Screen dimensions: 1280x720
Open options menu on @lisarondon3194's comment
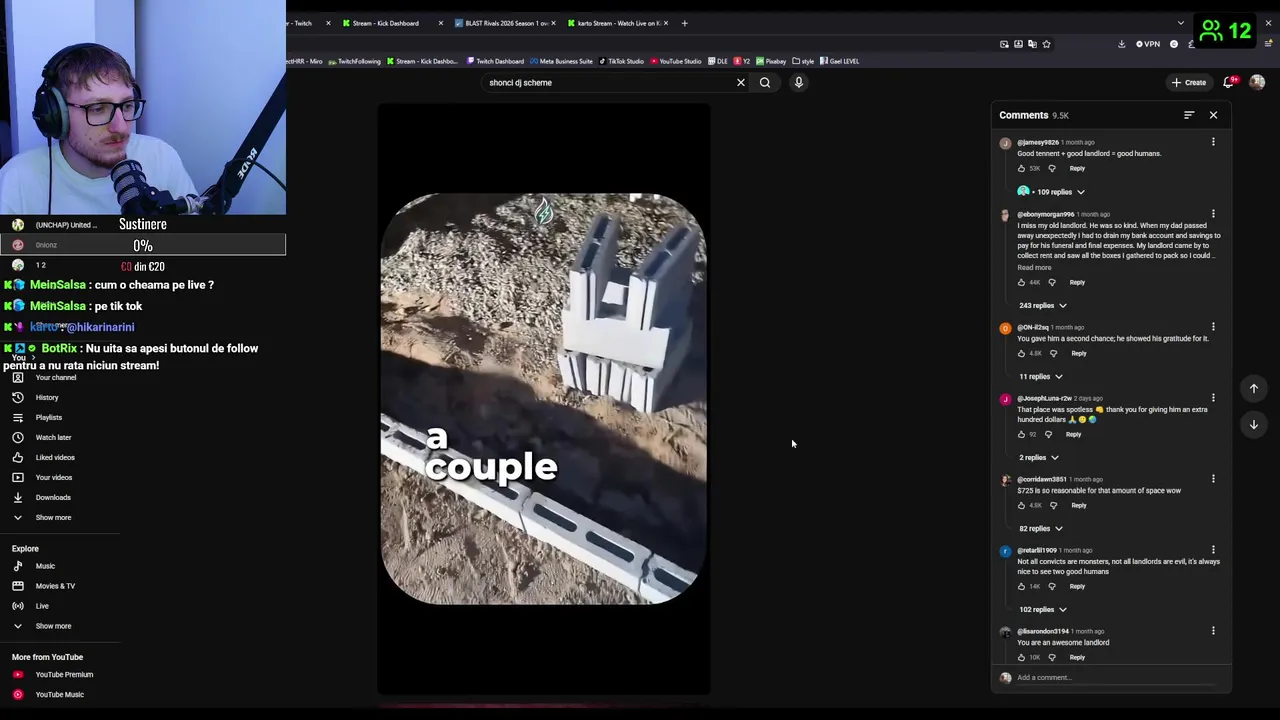[1213, 631]
